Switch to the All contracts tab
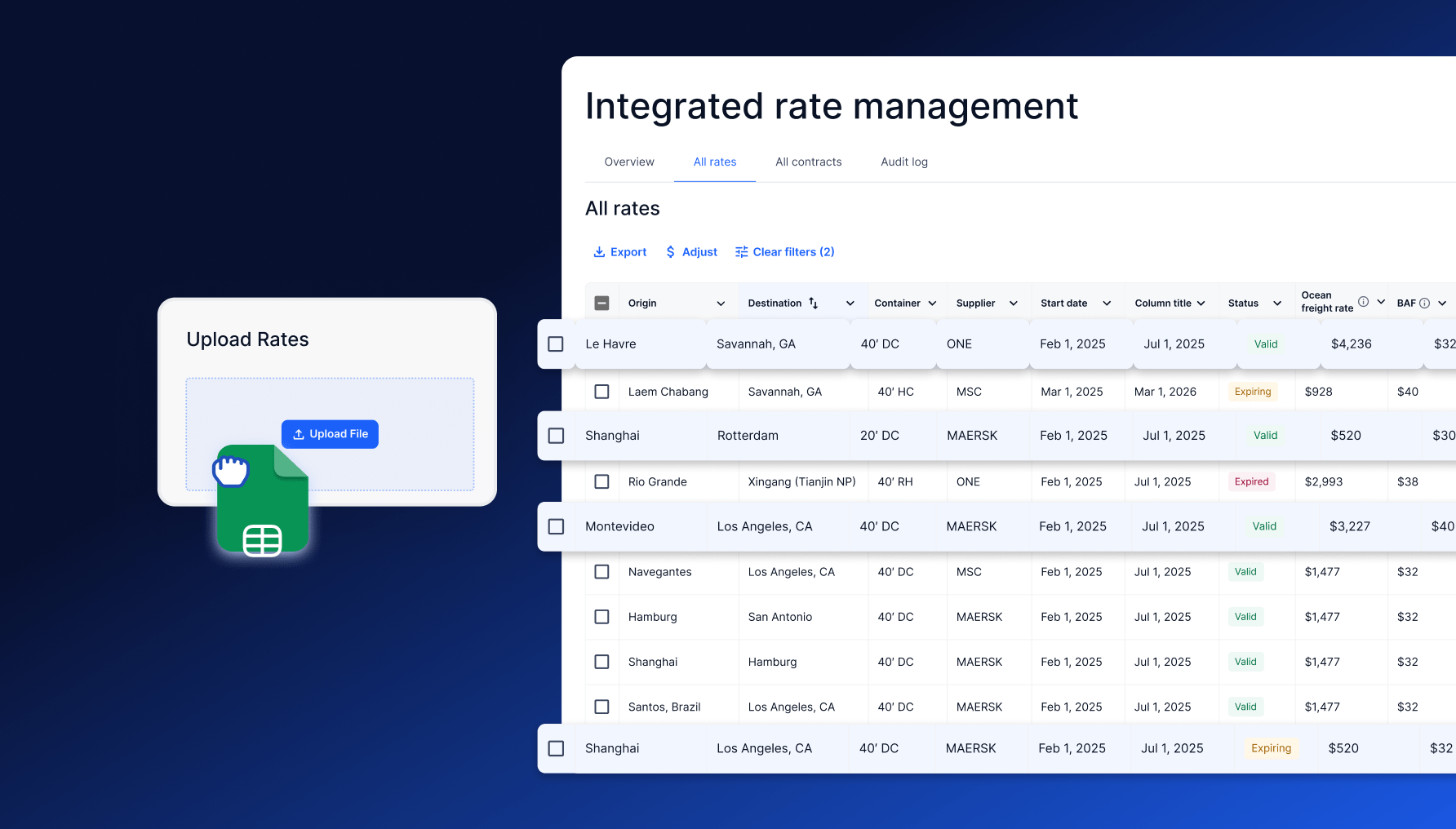Image resolution: width=1456 pixels, height=829 pixels. pyautogui.click(x=808, y=162)
